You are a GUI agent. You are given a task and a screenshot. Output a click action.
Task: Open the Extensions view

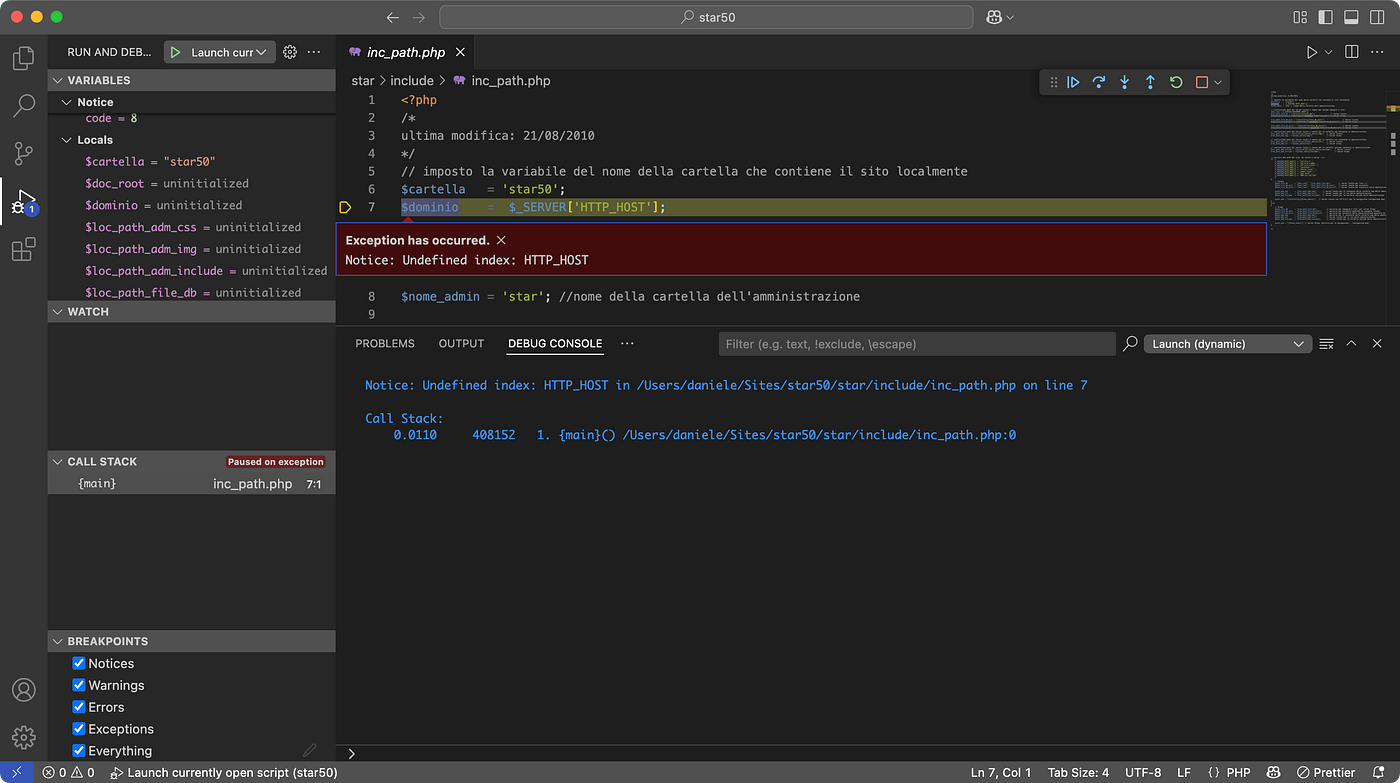pos(24,249)
